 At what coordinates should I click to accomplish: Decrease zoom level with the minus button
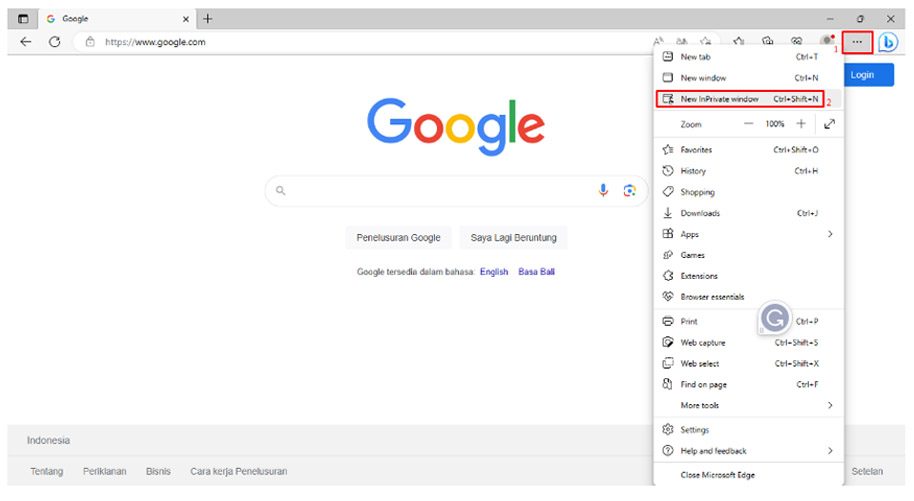click(749, 124)
